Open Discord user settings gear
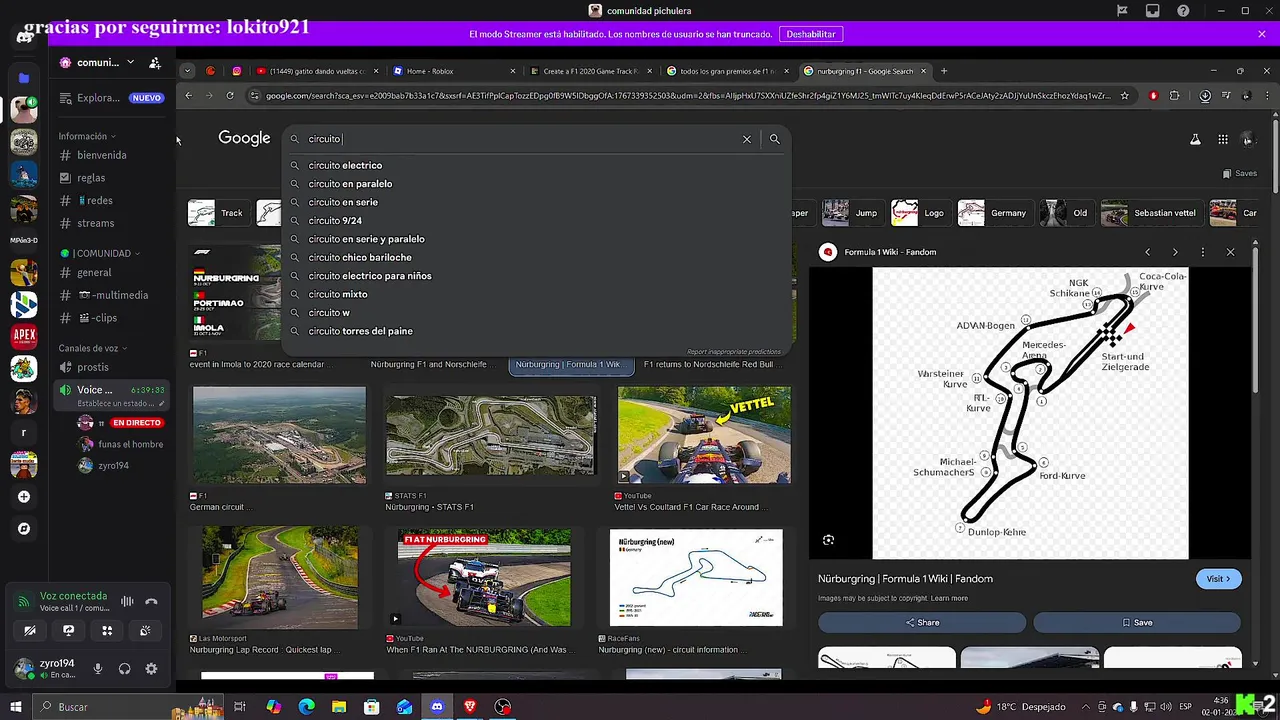The height and width of the screenshot is (720, 1280). point(151,669)
